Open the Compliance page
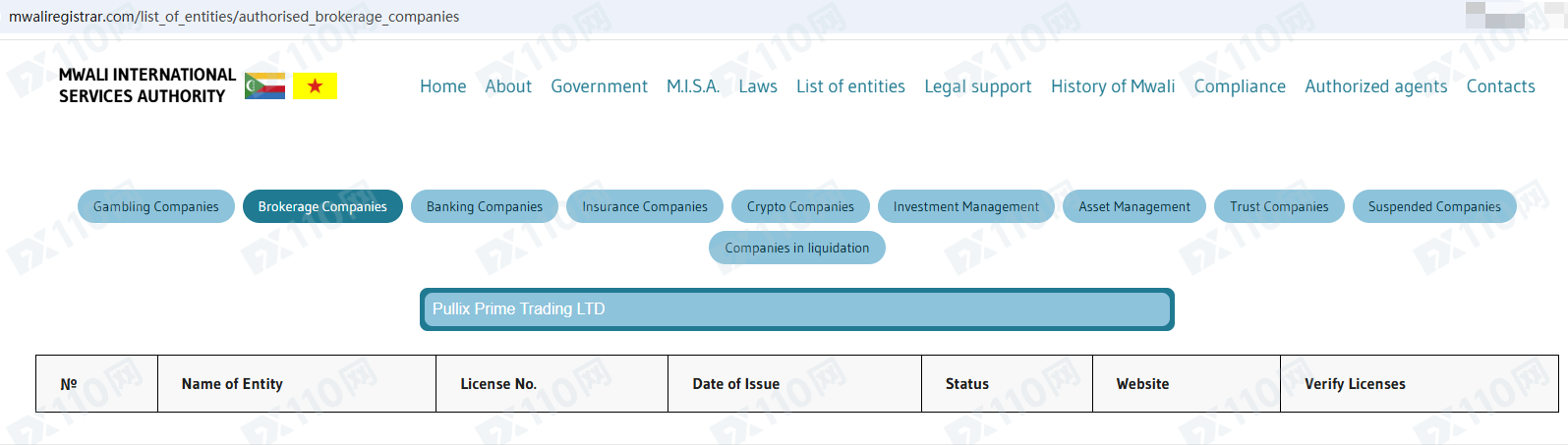This screenshot has height=445, width=1568. point(1240,86)
